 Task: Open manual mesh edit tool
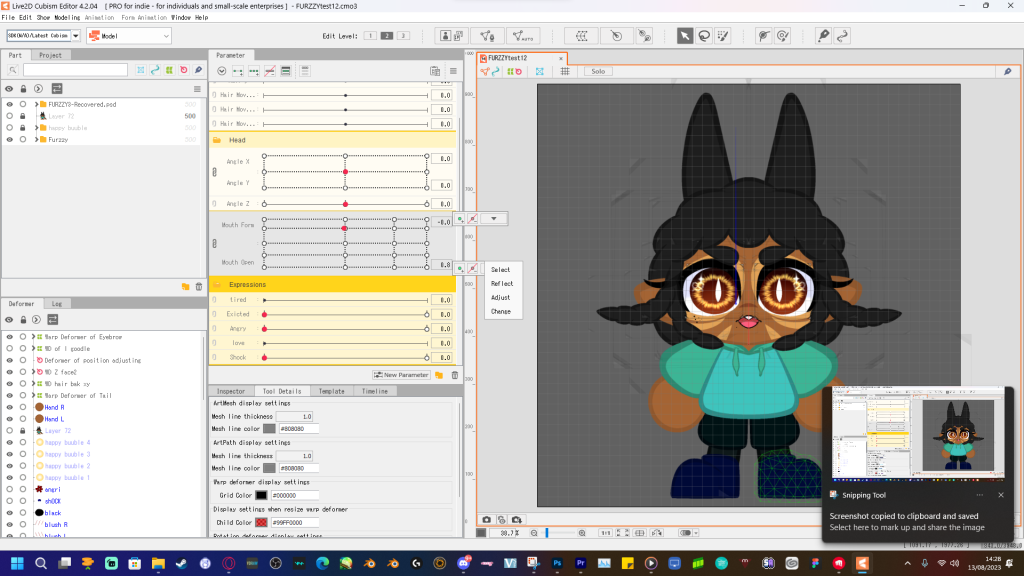click(487, 36)
